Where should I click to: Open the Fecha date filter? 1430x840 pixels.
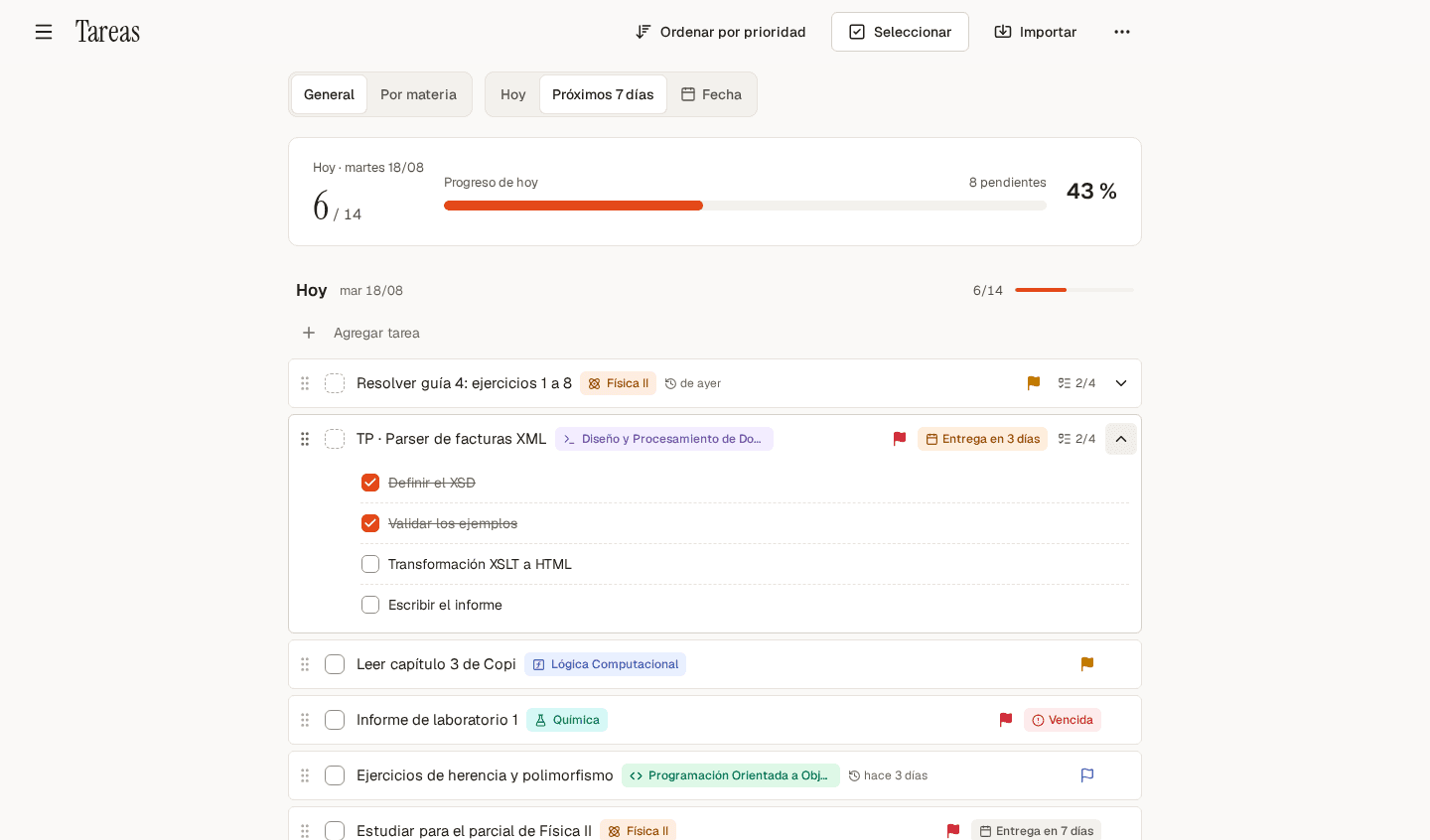pos(711,94)
